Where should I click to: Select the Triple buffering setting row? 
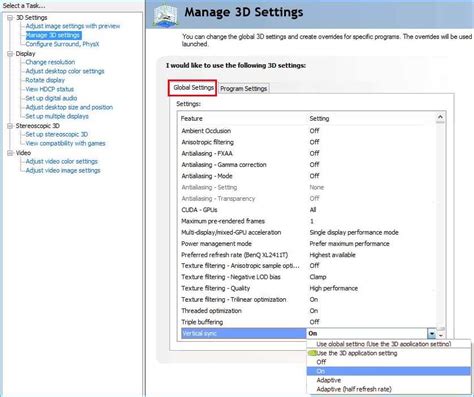click(308, 322)
